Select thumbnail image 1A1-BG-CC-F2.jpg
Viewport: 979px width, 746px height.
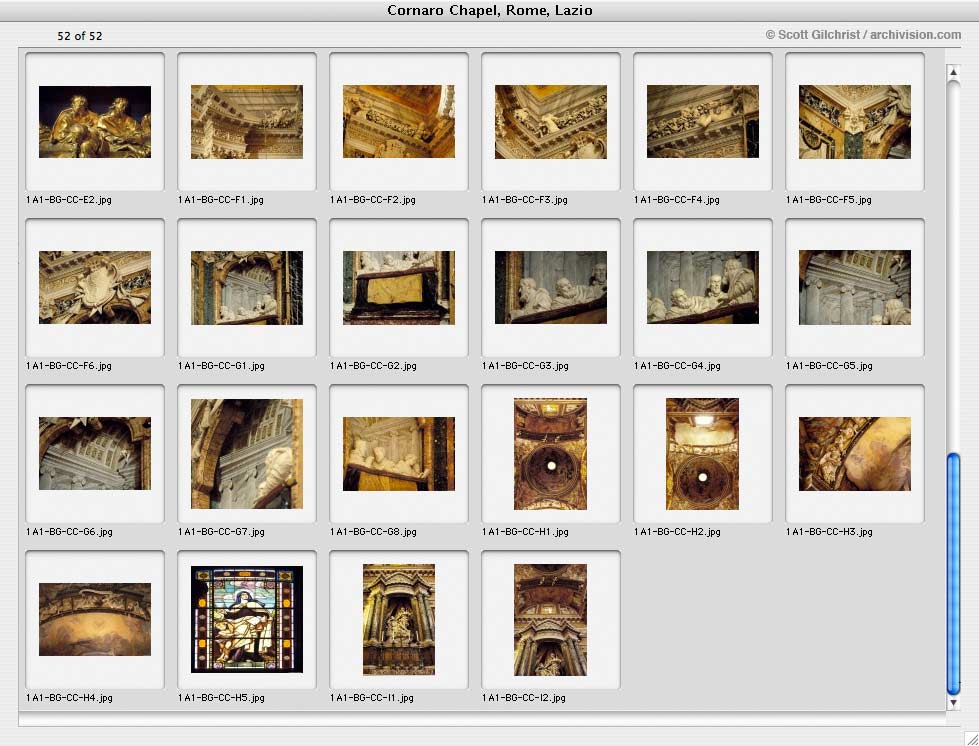pyautogui.click(x=399, y=122)
